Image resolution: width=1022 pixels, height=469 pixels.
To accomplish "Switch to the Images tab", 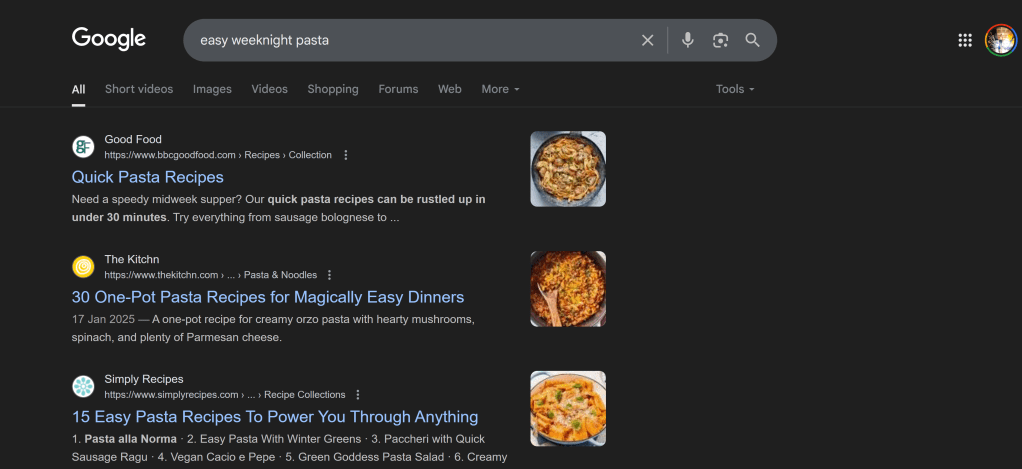I will coord(212,89).
